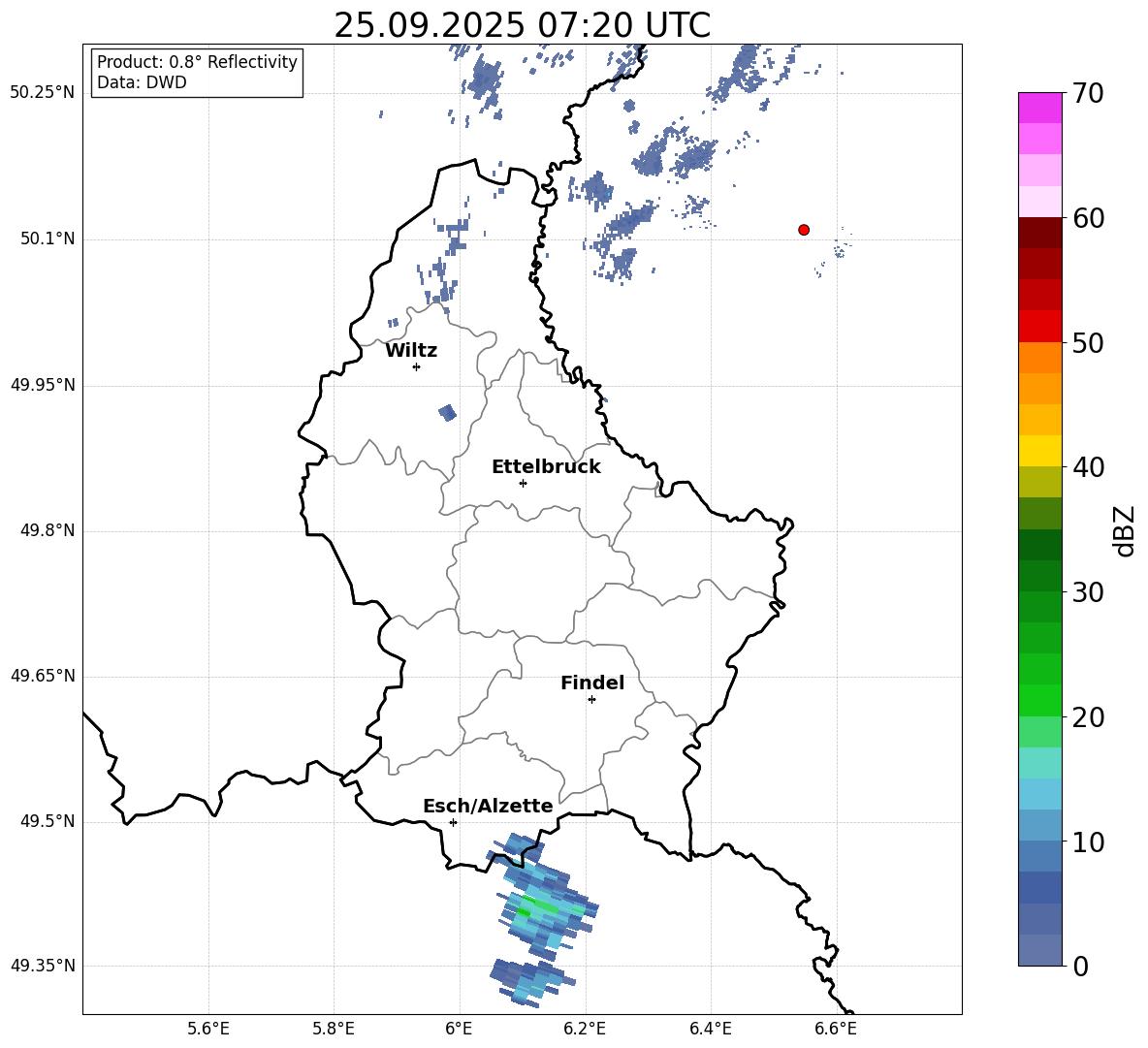Viewport: 1148px width, 1048px height.
Task: Click the 20 colorbar tick label
Action: click(1088, 717)
